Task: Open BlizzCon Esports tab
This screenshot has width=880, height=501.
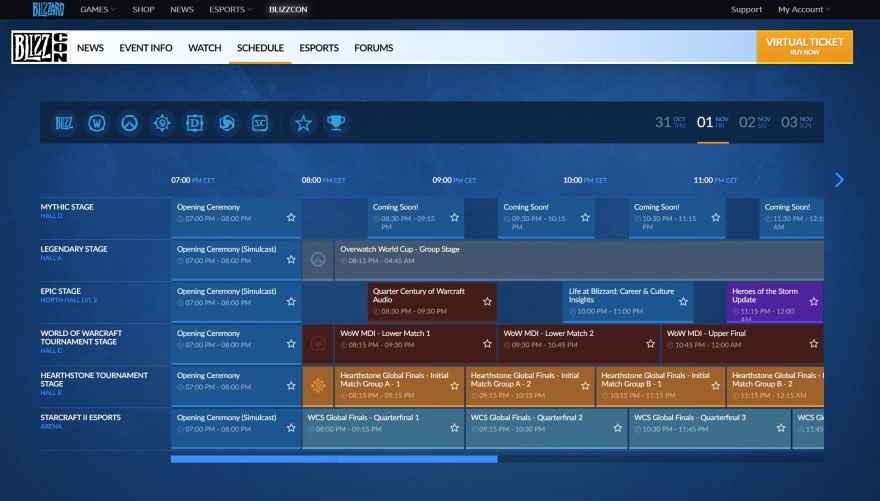Action: click(319, 48)
